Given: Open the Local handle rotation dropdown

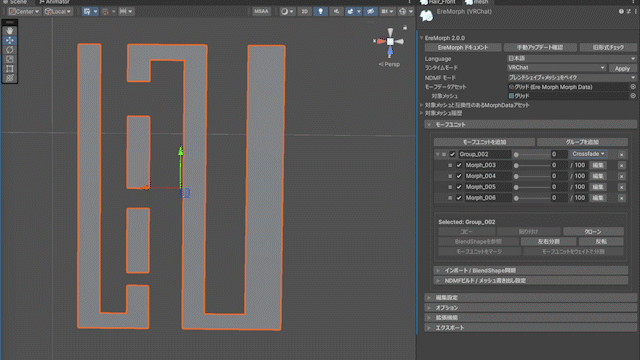Looking at the screenshot, I should tap(58, 11).
